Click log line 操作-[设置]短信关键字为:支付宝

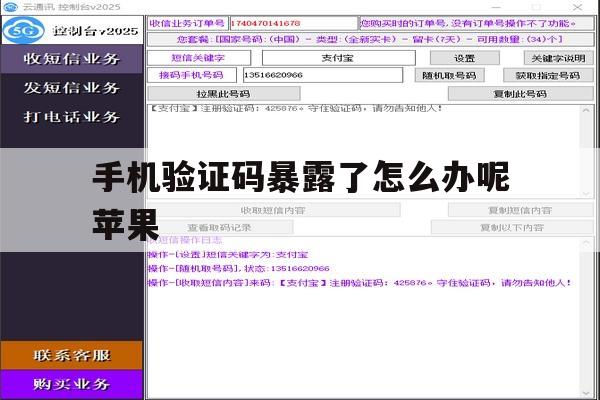click(228, 255)
